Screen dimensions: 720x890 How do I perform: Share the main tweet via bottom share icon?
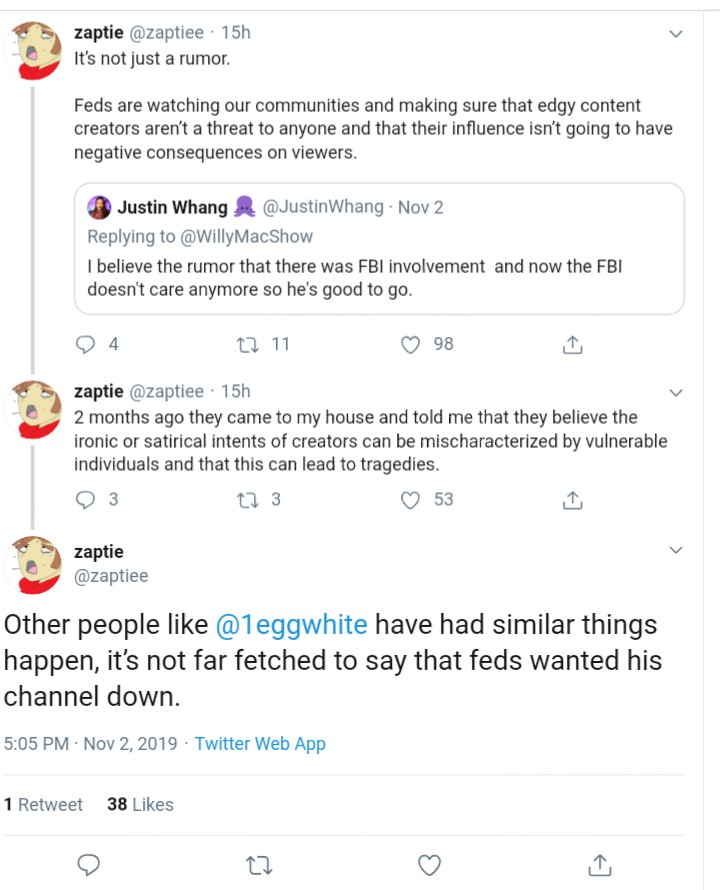(600, 865)
